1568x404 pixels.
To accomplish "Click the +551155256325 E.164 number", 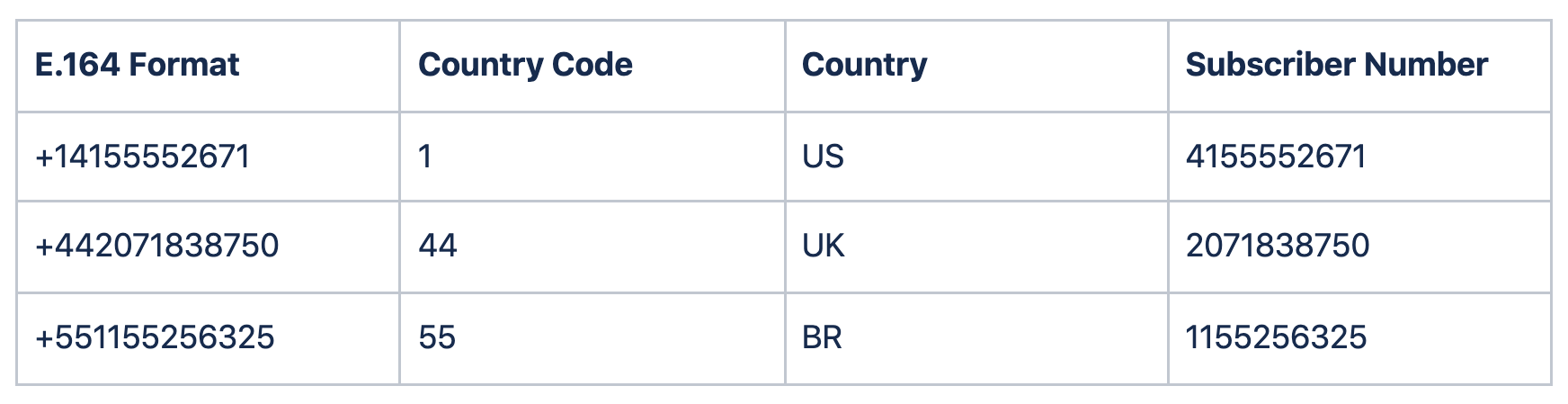I will (x=155, y=337).
